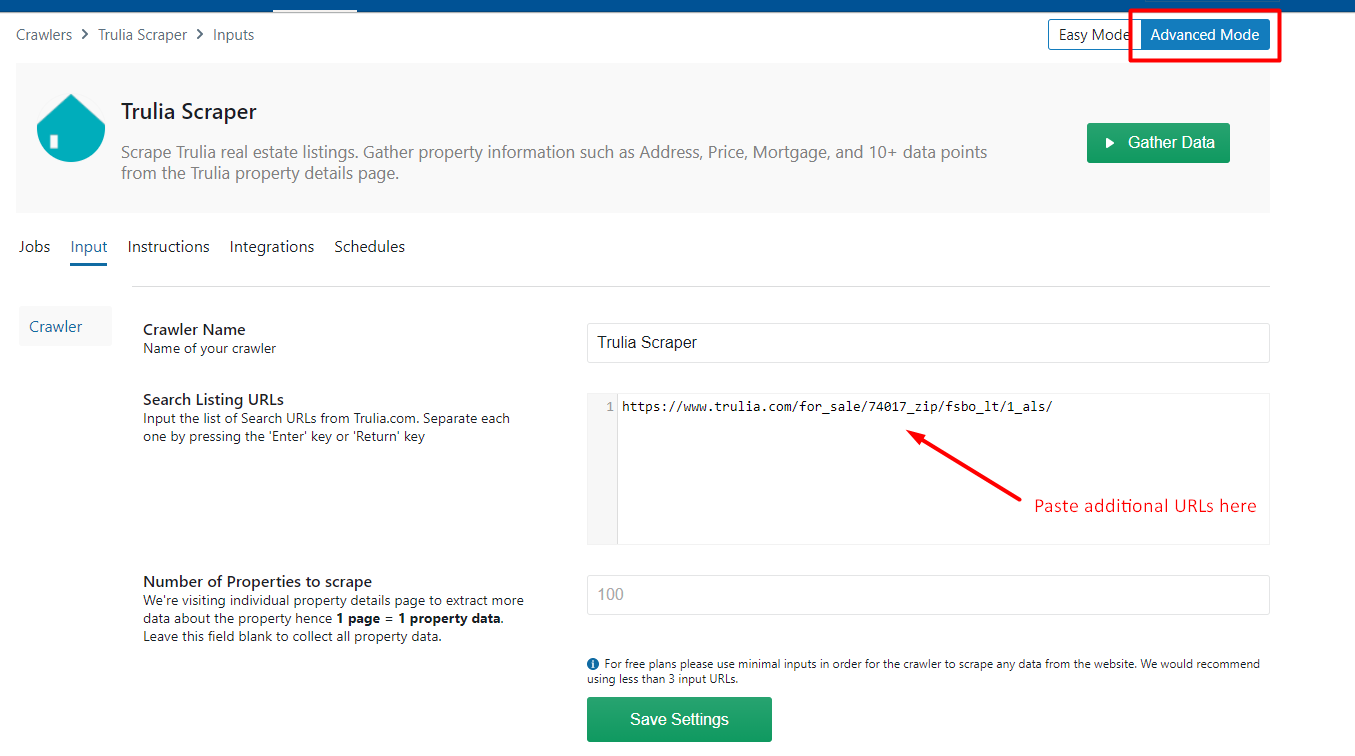1355x756 pixels.
Task: Select Crawler in the side menu
Action: pyautogui.click(x=65, y=326)
